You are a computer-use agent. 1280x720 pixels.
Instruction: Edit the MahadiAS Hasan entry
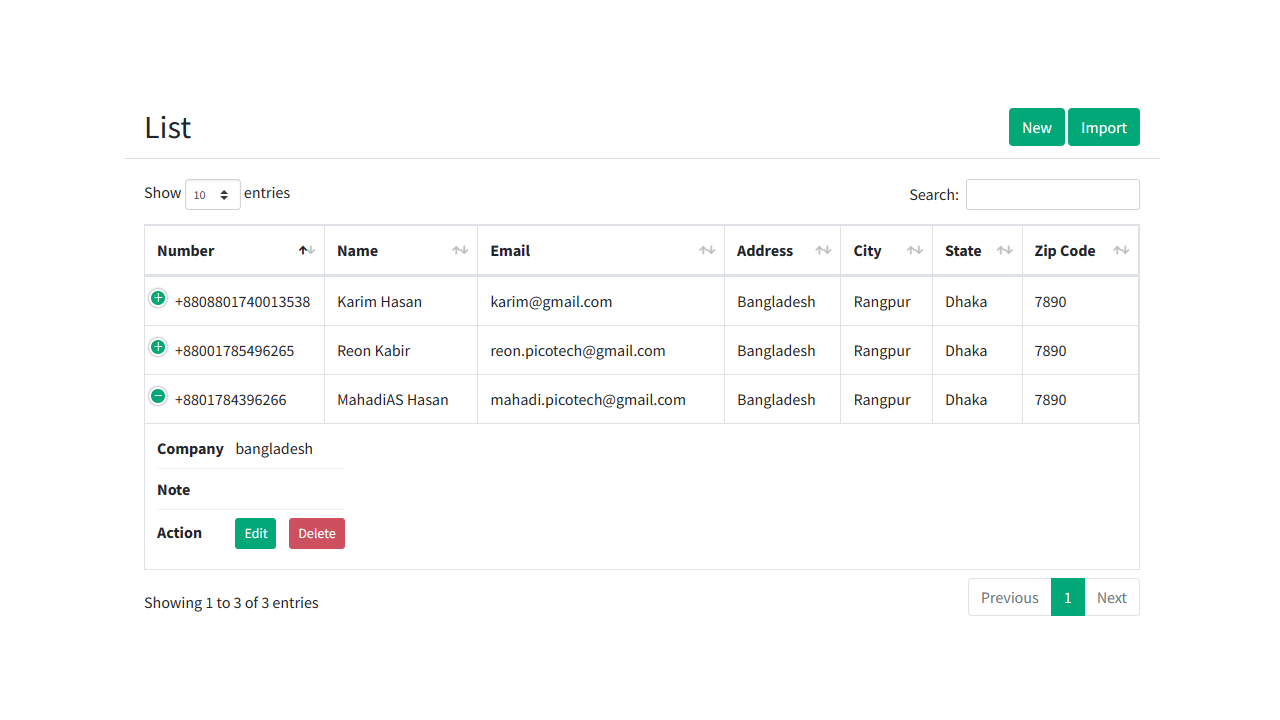point(255,533)
